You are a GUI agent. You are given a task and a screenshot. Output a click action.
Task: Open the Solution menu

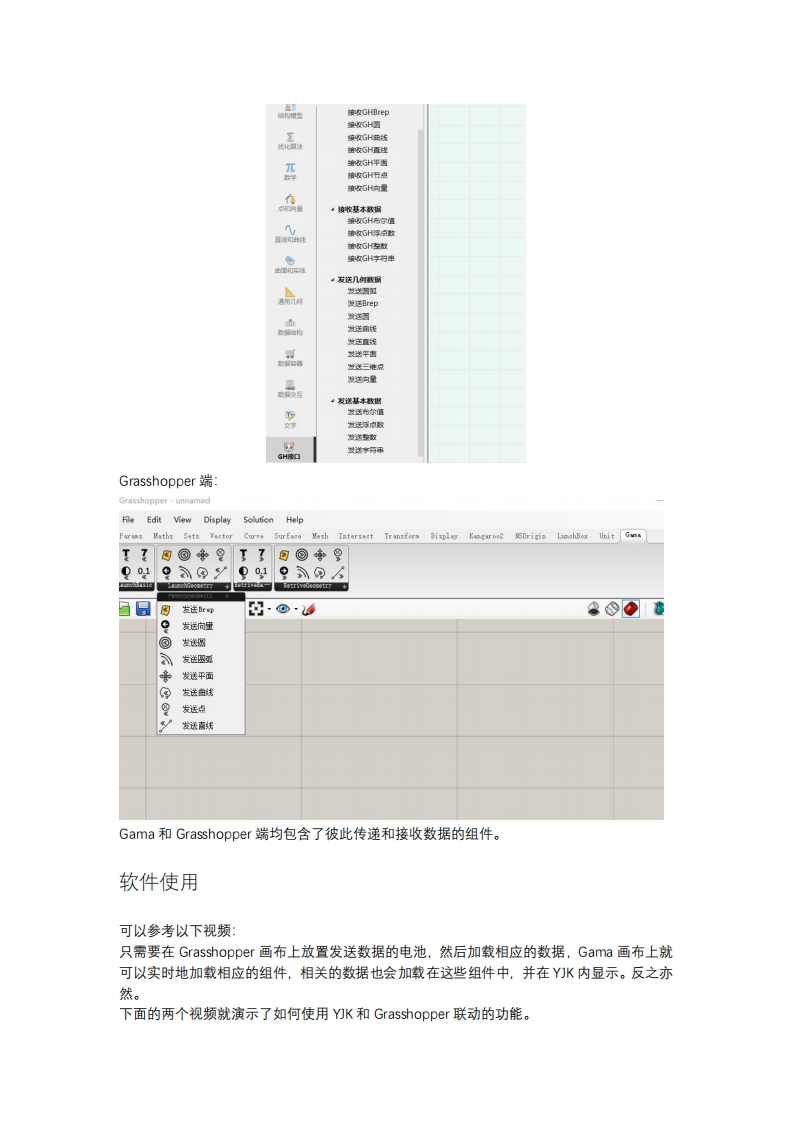[x=258, y=520]
